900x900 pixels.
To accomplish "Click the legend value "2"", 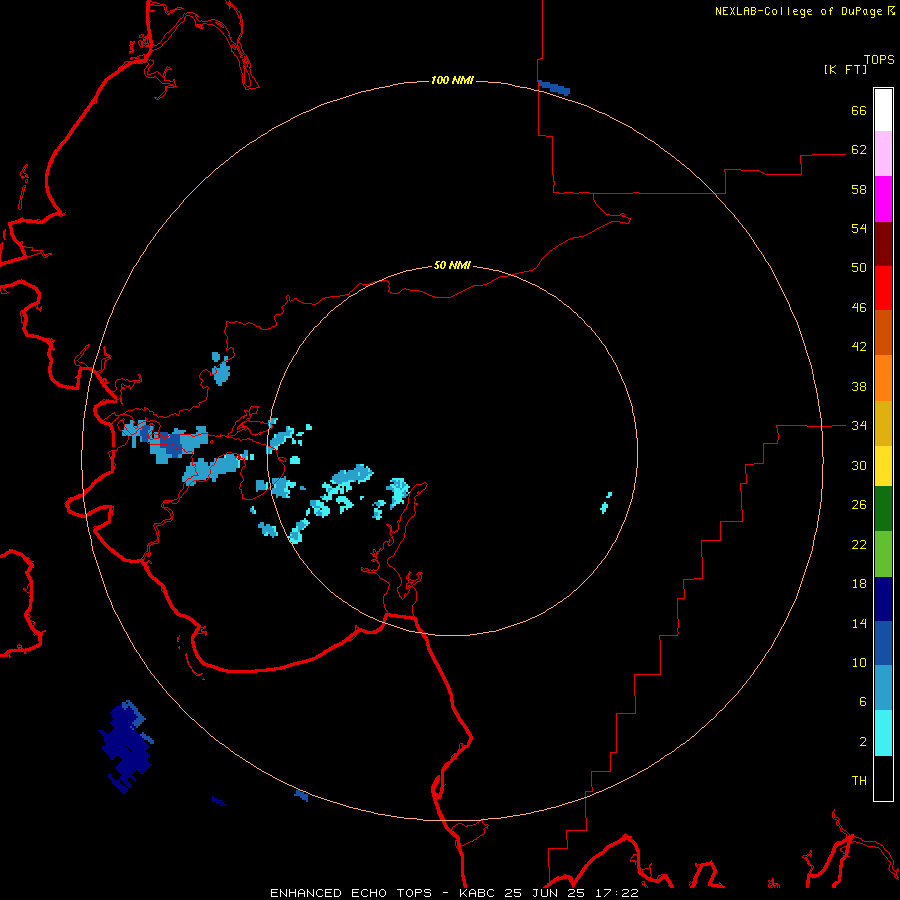I will pyautogui.click(x=863, y=742).
